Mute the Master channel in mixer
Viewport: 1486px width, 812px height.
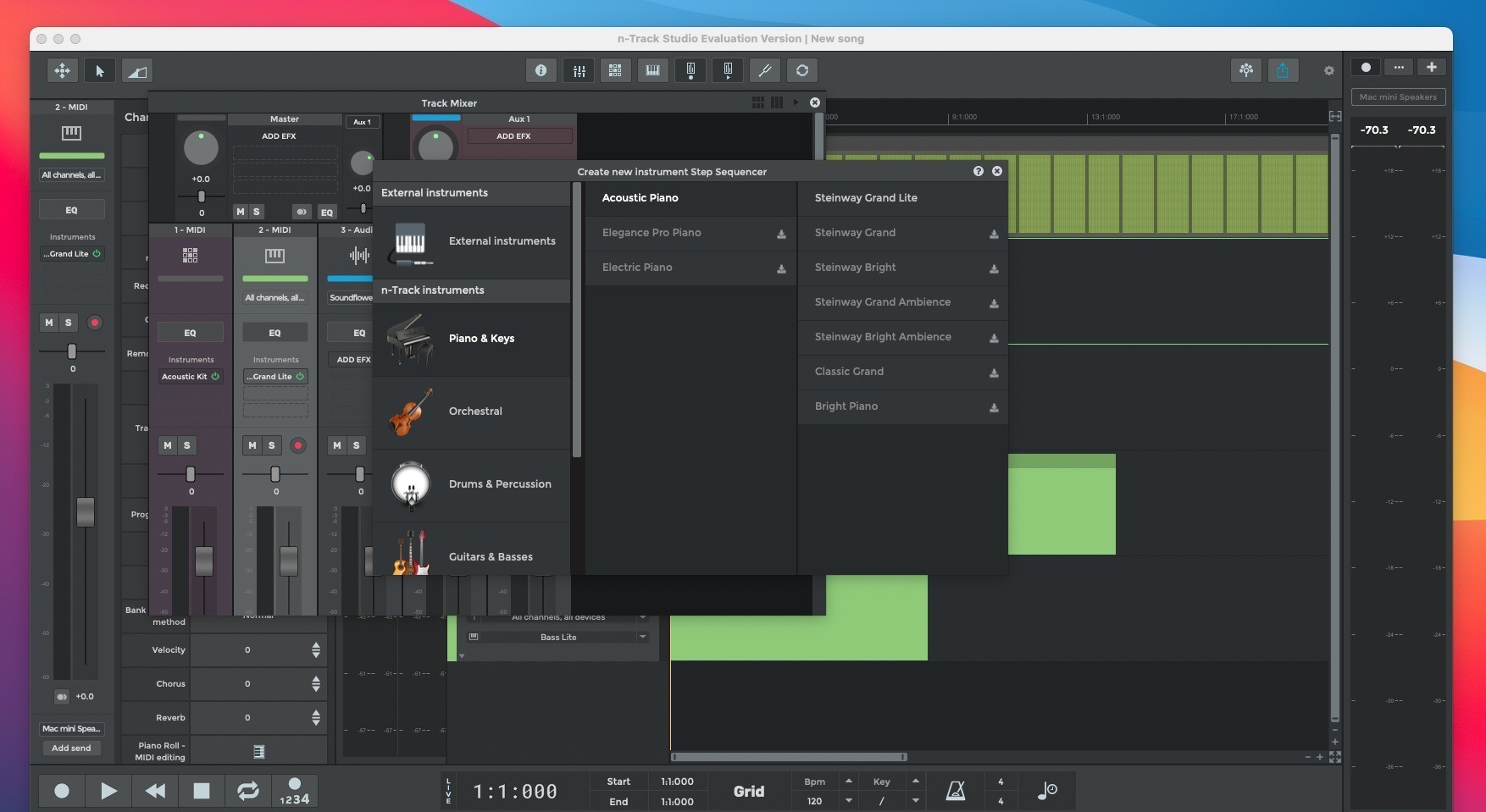(x=241, y=212)
